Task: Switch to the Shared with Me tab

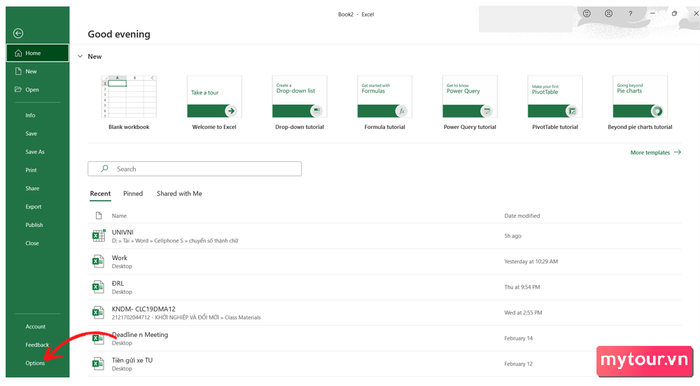Action: (x=179, y=194)
